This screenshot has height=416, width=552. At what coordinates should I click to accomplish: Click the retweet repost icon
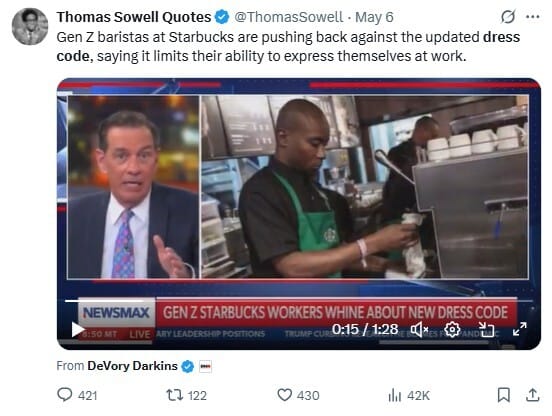click(175, 395)
